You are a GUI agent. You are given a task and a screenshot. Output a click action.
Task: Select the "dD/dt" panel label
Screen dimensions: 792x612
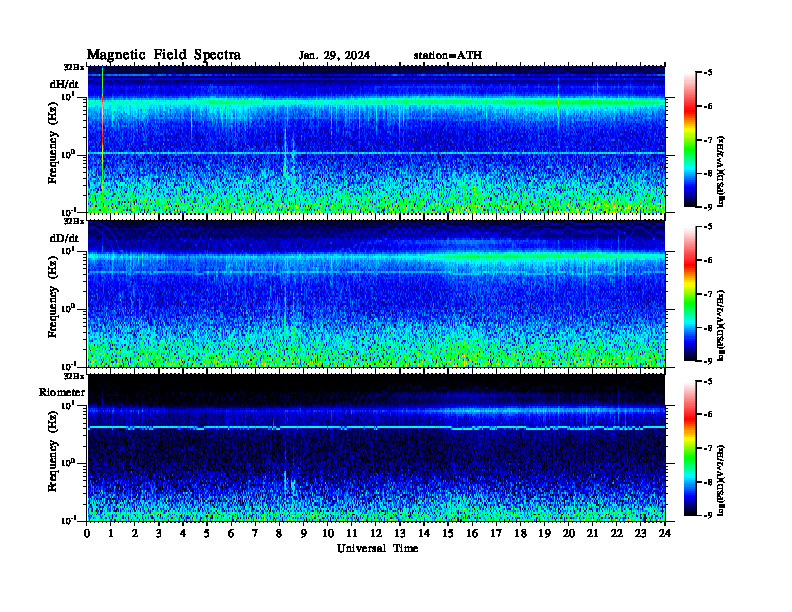tap(64, 238)
